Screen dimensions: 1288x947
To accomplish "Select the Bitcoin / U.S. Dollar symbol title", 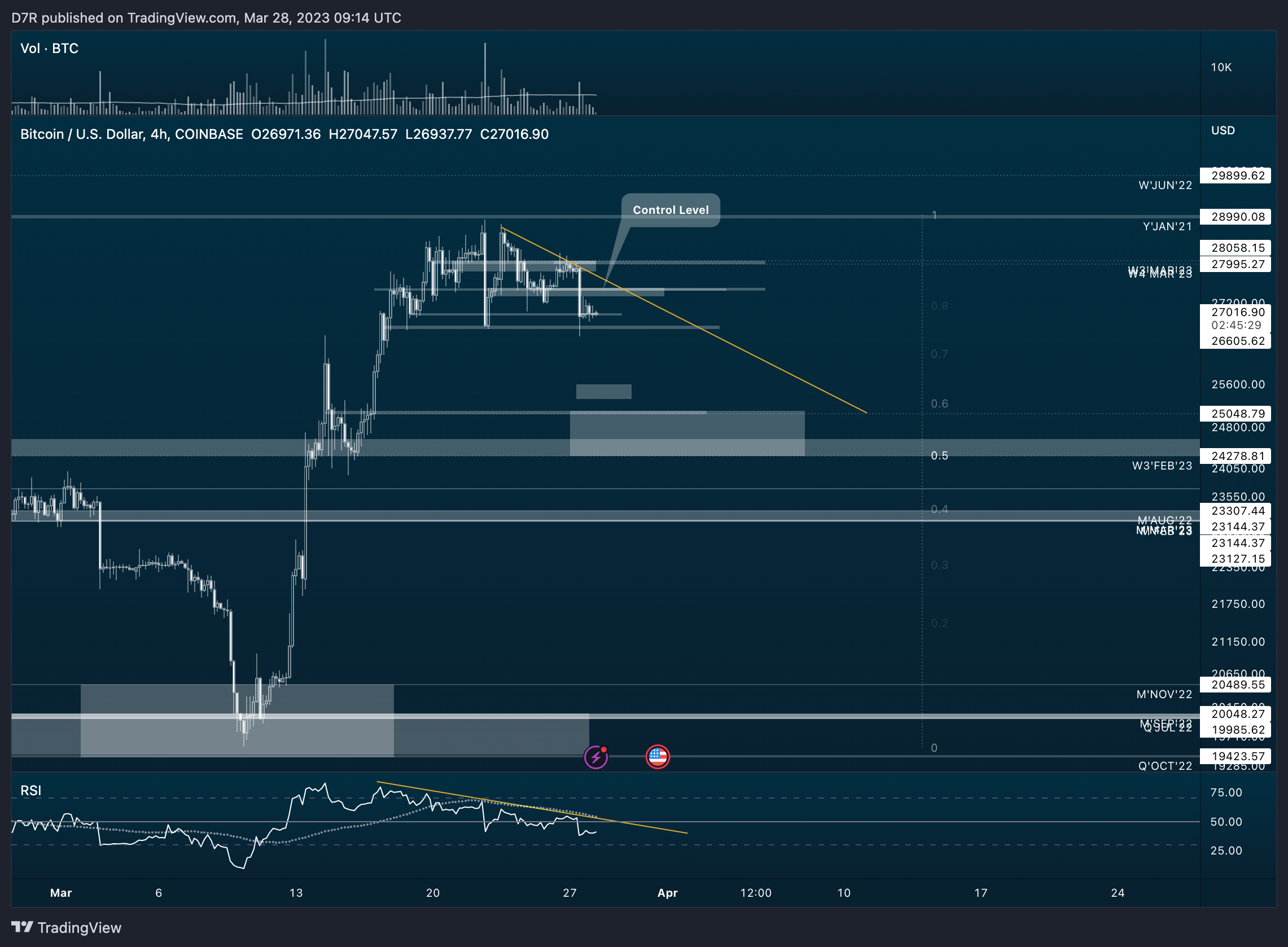I will 132,134.
